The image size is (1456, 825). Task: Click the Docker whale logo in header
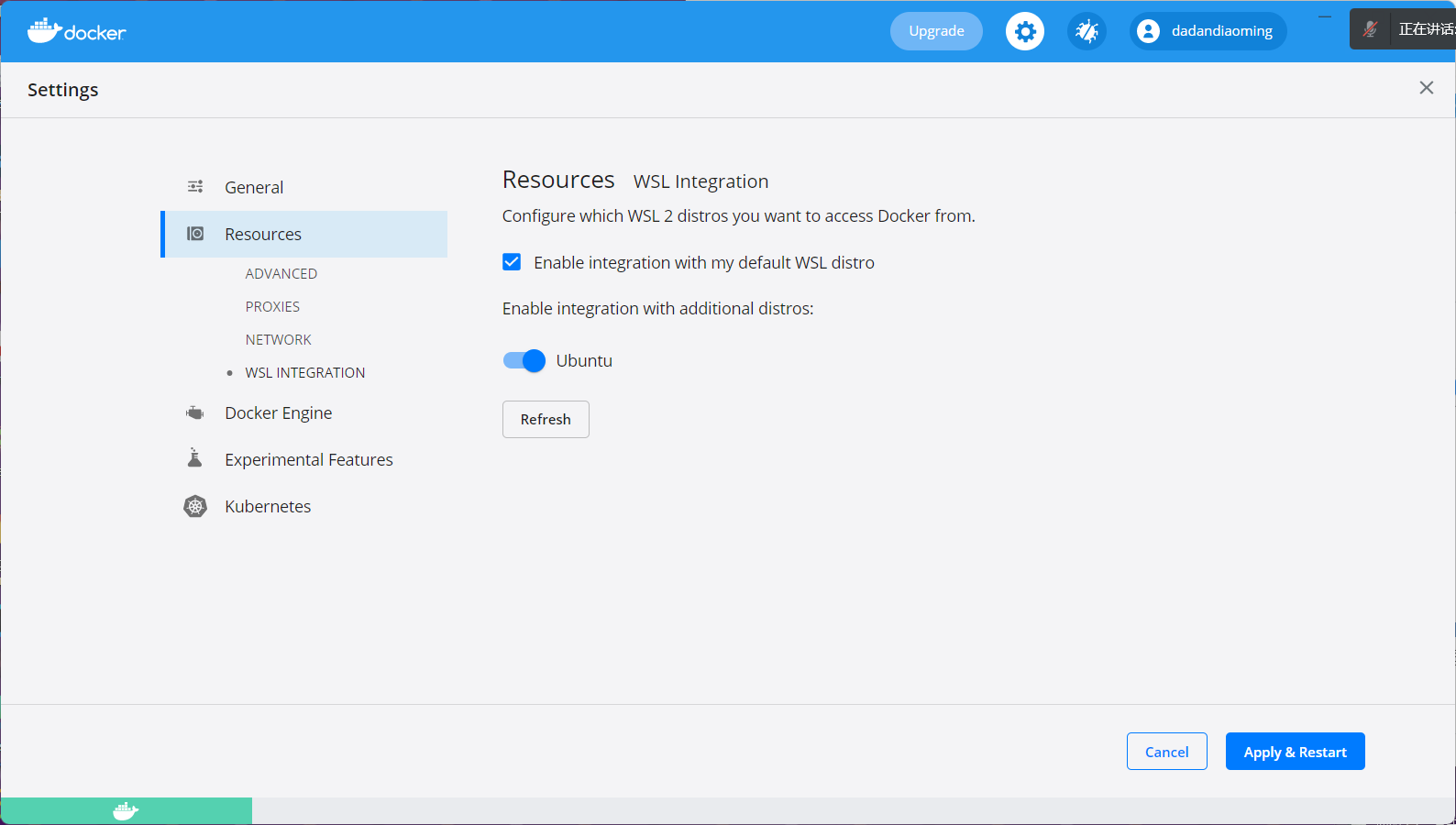click(x=76, y=31)
